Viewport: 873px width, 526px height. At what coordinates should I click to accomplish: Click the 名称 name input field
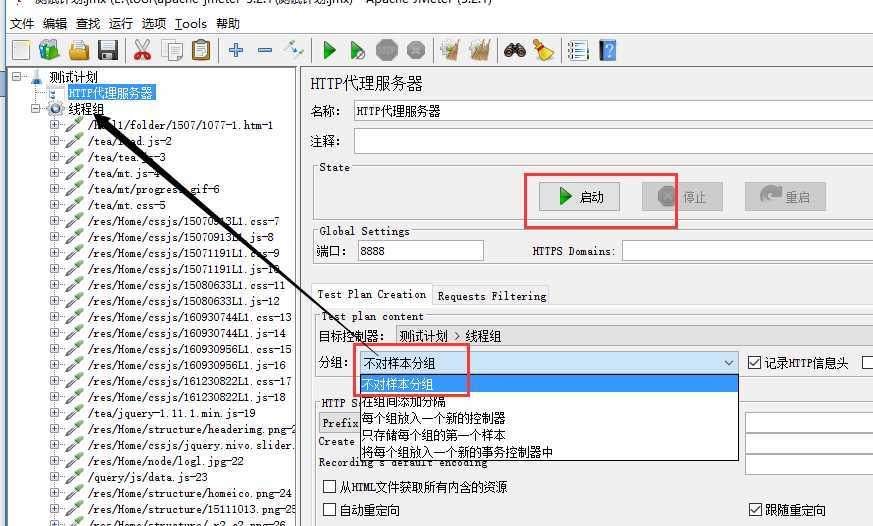(x=613, y=111)
